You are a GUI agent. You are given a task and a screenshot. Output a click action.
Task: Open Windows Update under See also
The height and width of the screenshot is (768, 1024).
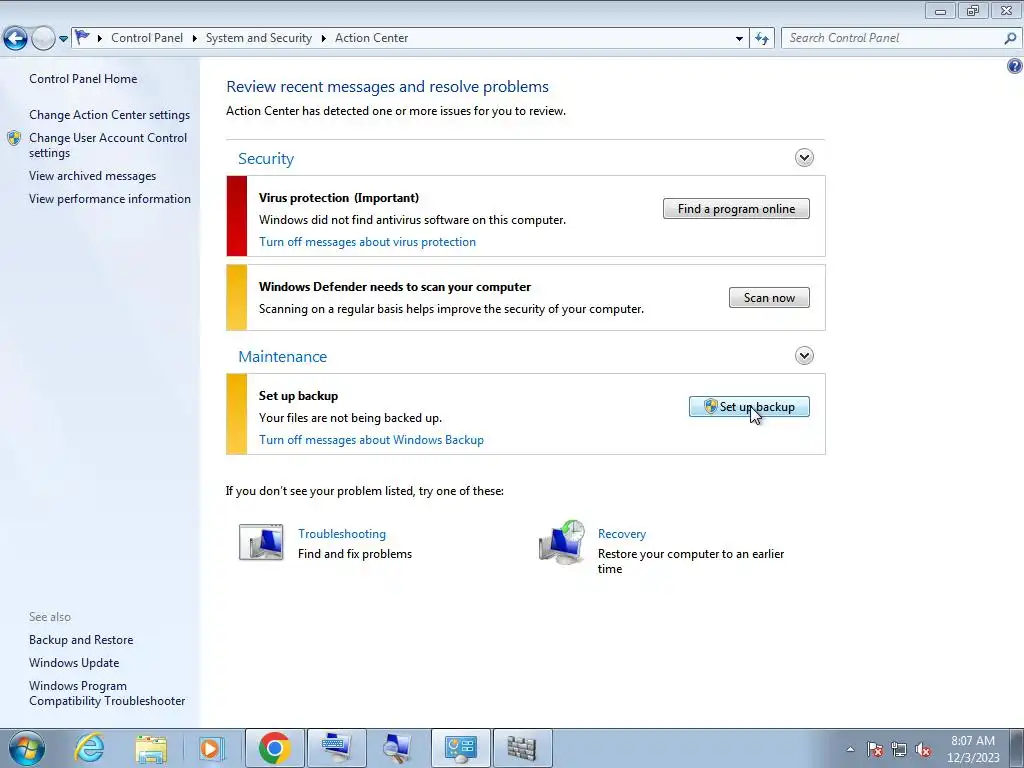[74, 663]
